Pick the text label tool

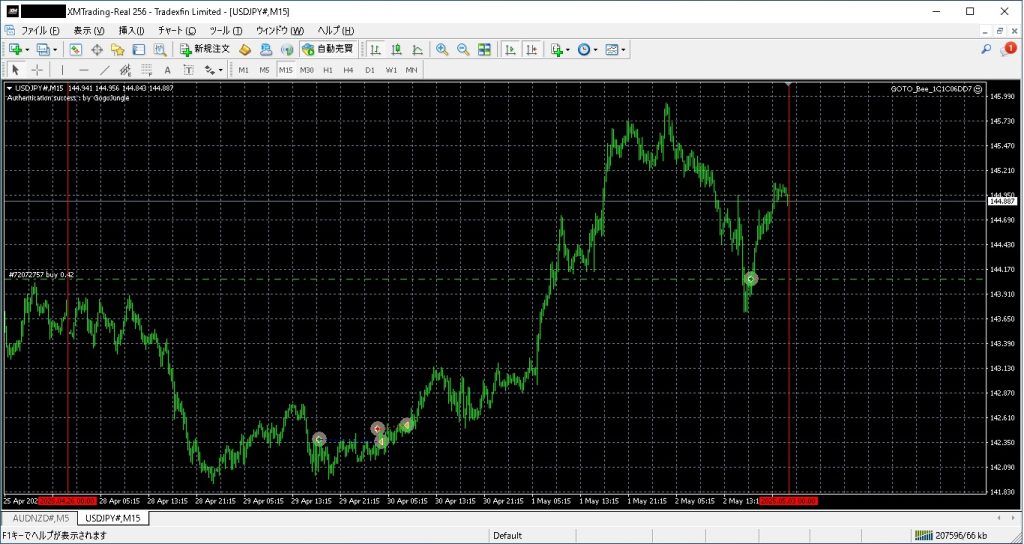click(166, 70)
